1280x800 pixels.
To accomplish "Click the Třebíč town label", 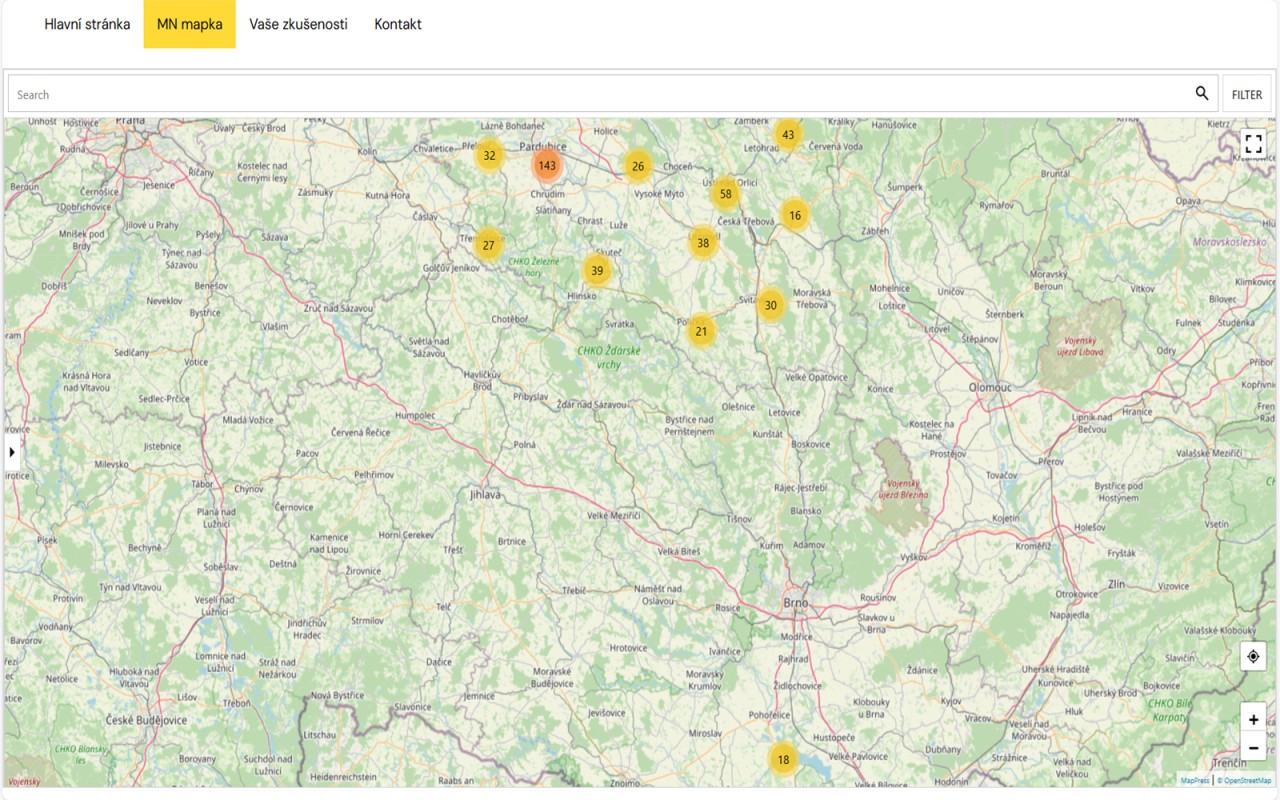I will pos(573,591).
